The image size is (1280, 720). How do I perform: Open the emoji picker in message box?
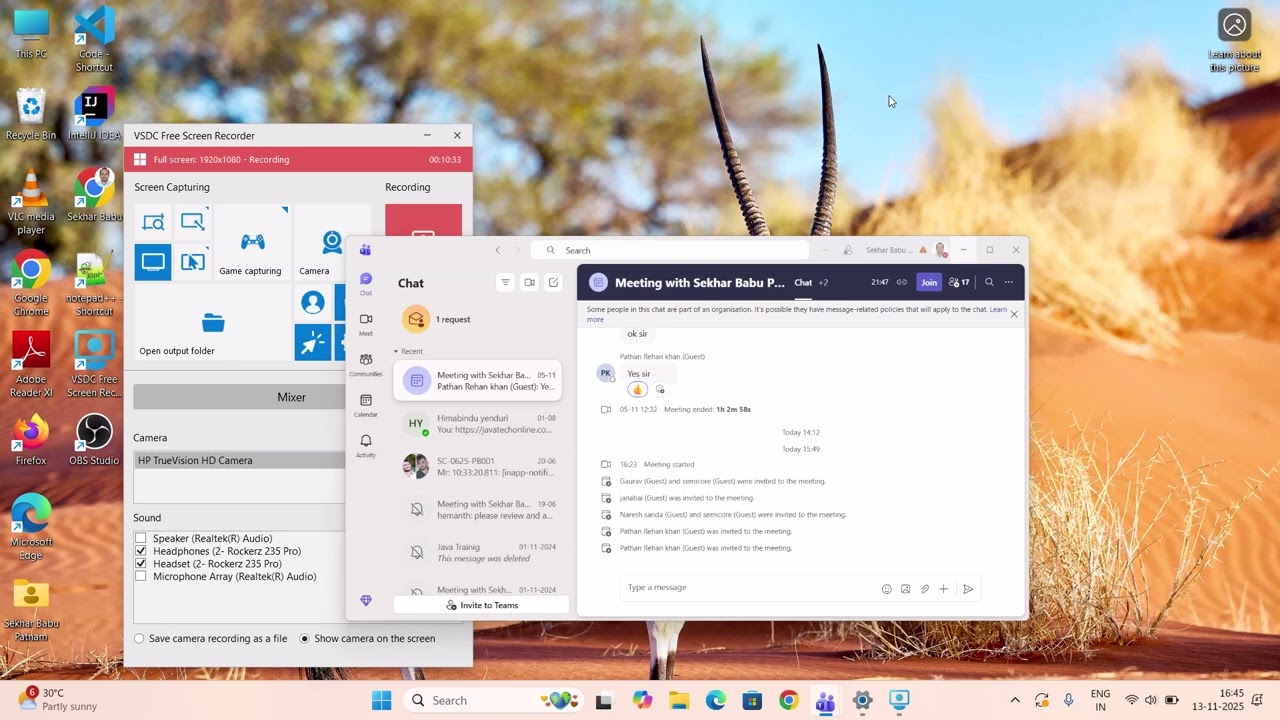coord(886,589)
